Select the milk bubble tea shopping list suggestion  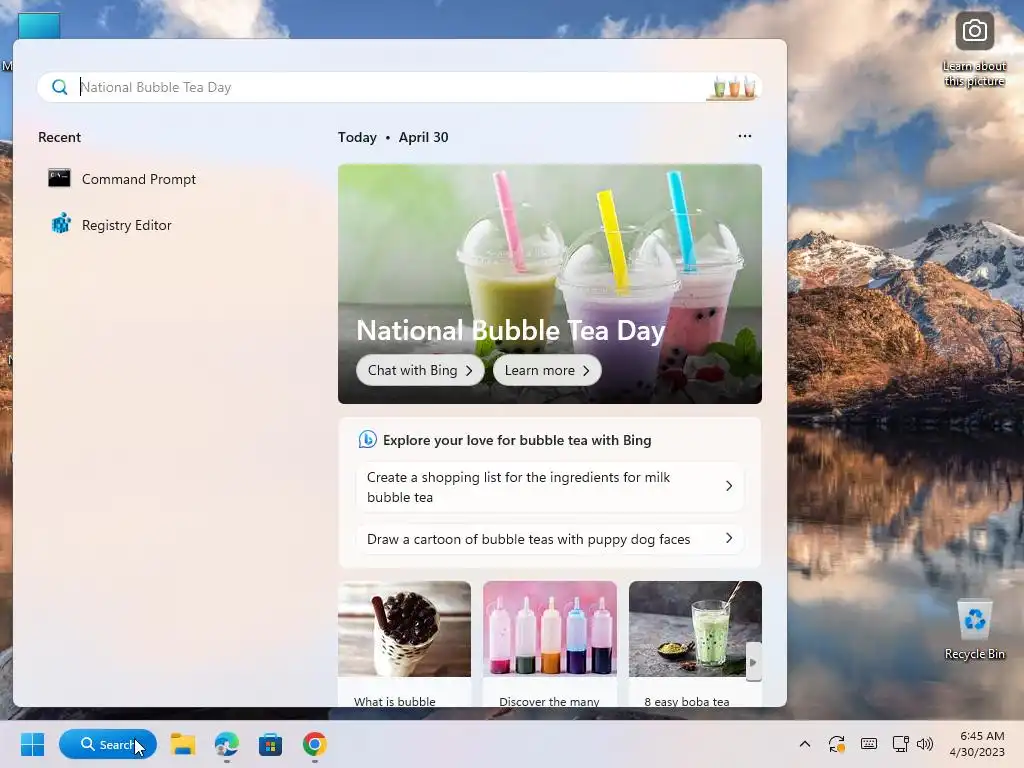tap(549, 487)
